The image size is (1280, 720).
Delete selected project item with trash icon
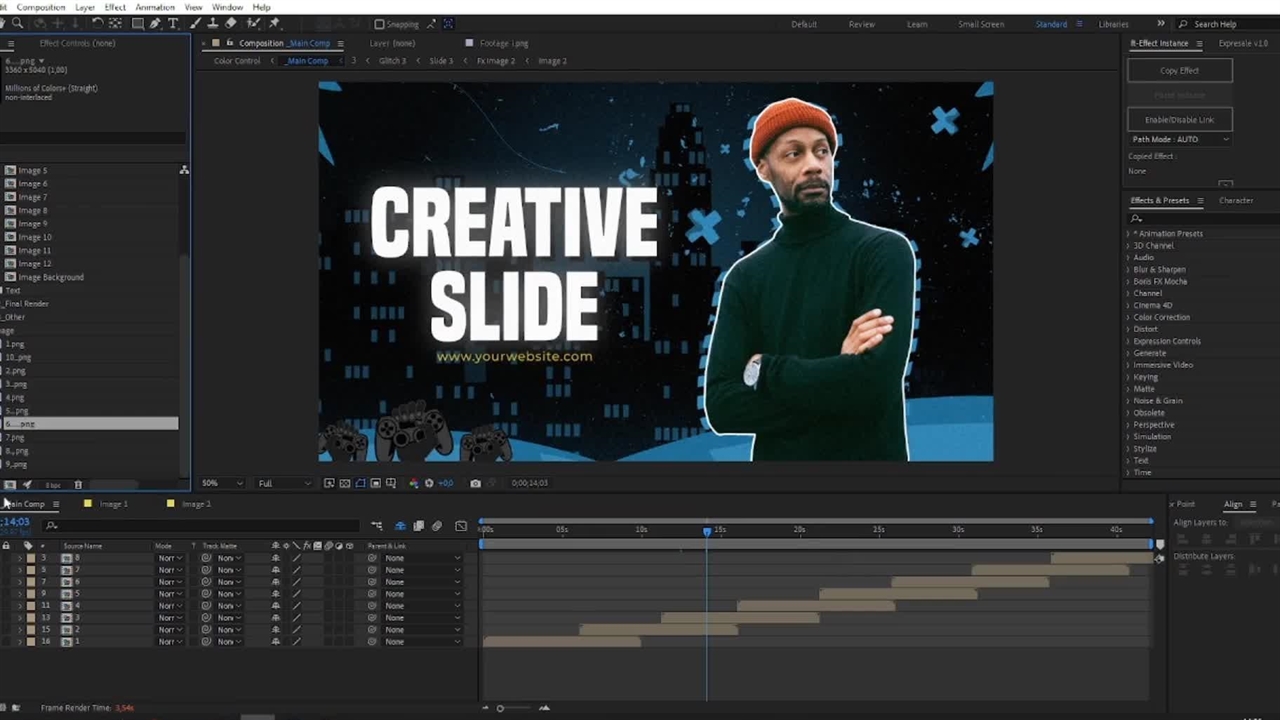[x=78, y=485]
